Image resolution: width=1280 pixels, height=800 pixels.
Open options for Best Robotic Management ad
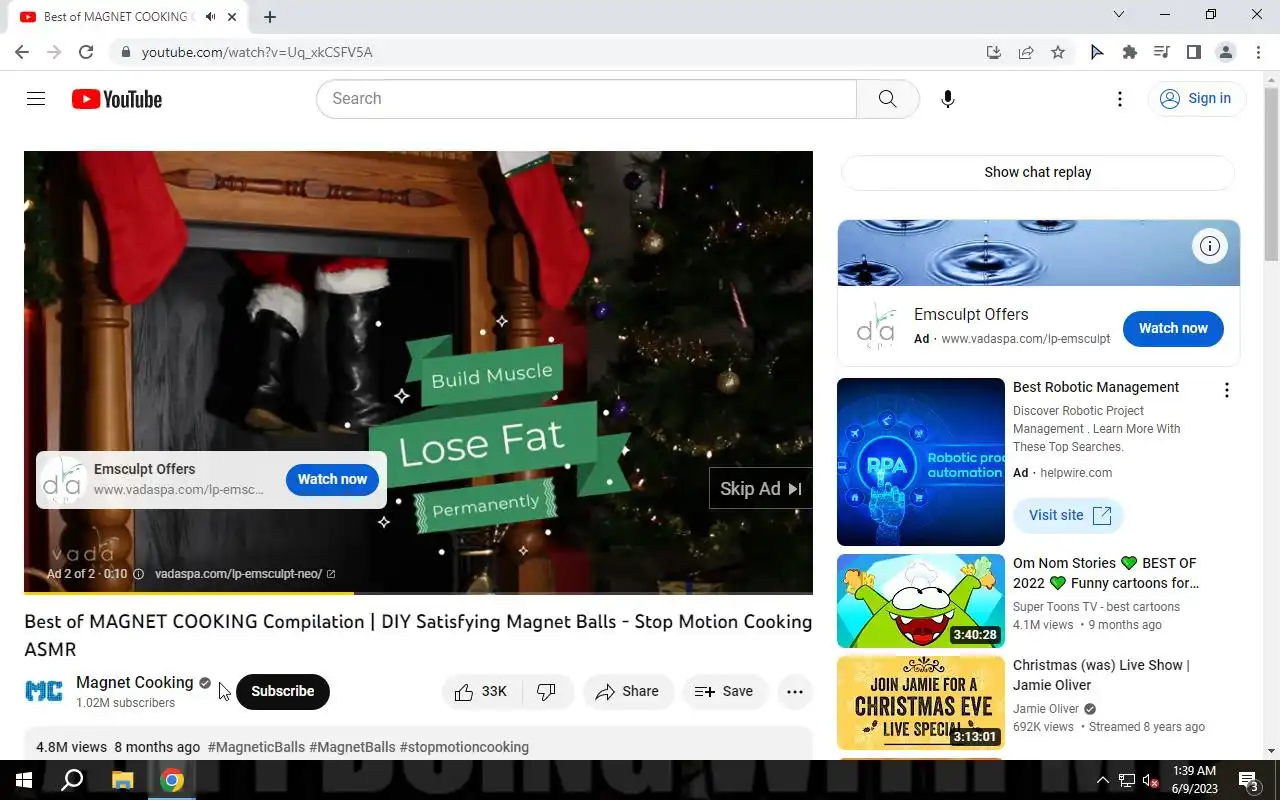(1227, 390)
